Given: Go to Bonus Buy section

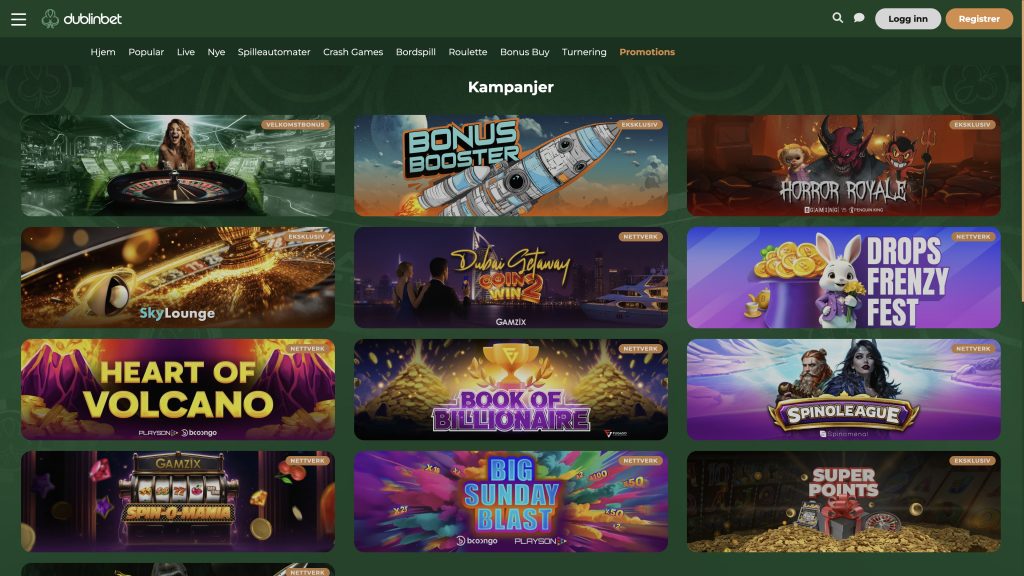Looking at the screenshot, I should 524,52.
